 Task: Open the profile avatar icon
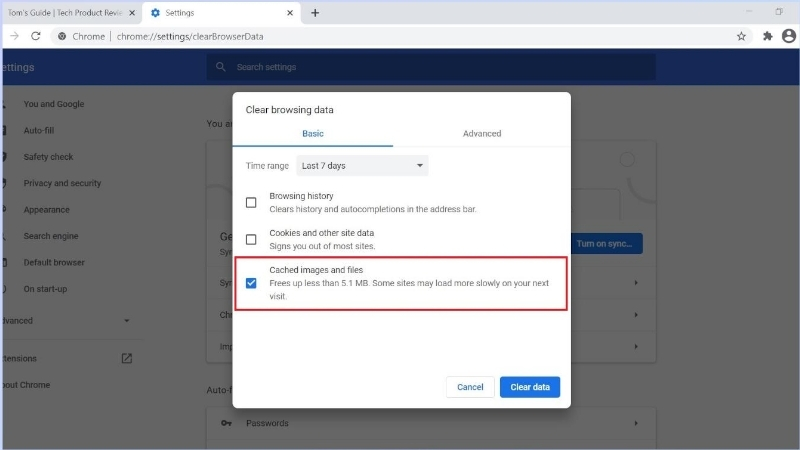click(789, 36)
